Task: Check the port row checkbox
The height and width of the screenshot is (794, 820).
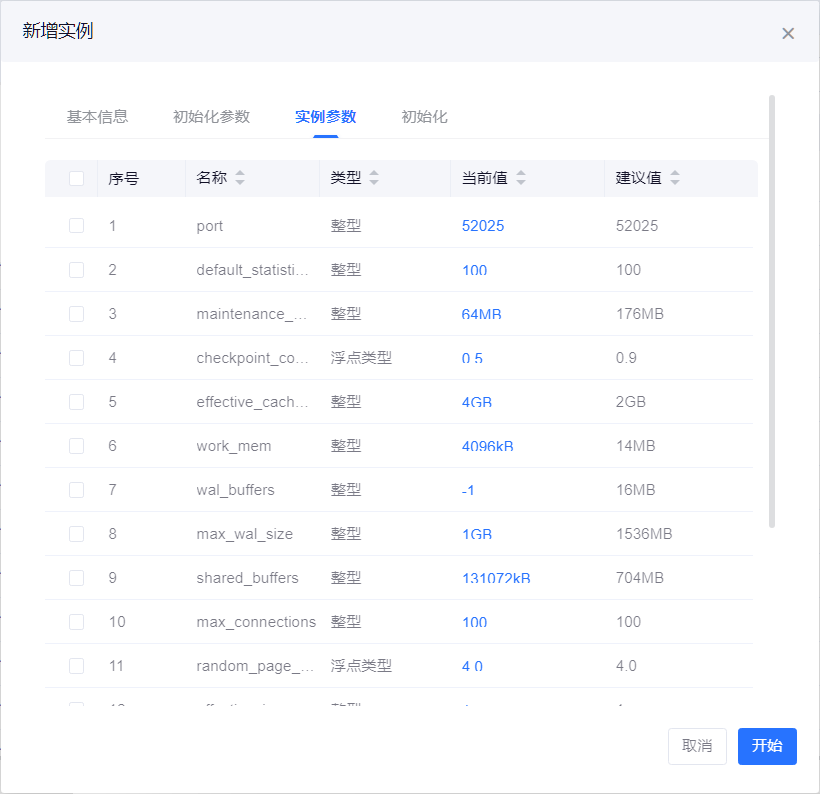Action: pyautogui.click(x=76, y=226)
